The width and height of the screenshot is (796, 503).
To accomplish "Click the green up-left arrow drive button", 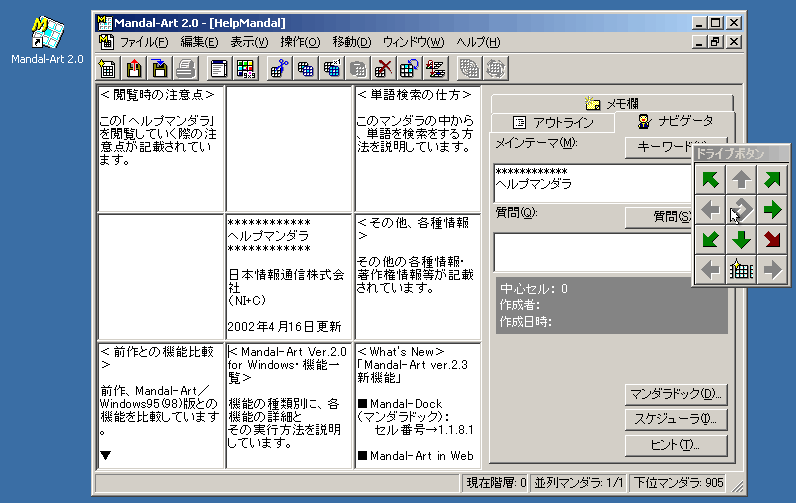I will coord(710,179).
